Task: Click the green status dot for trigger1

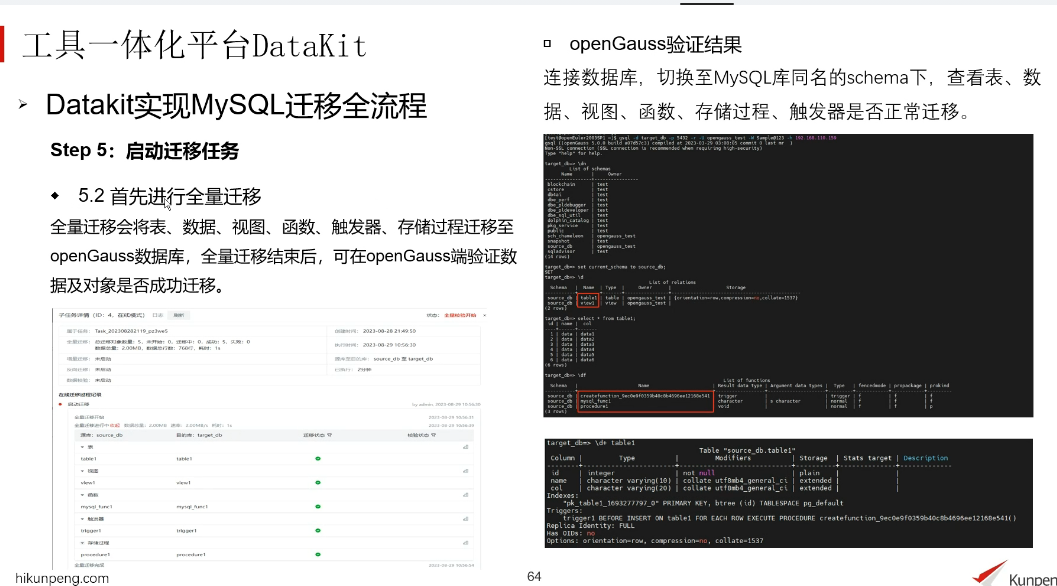Action: click(x=318, y=531)
